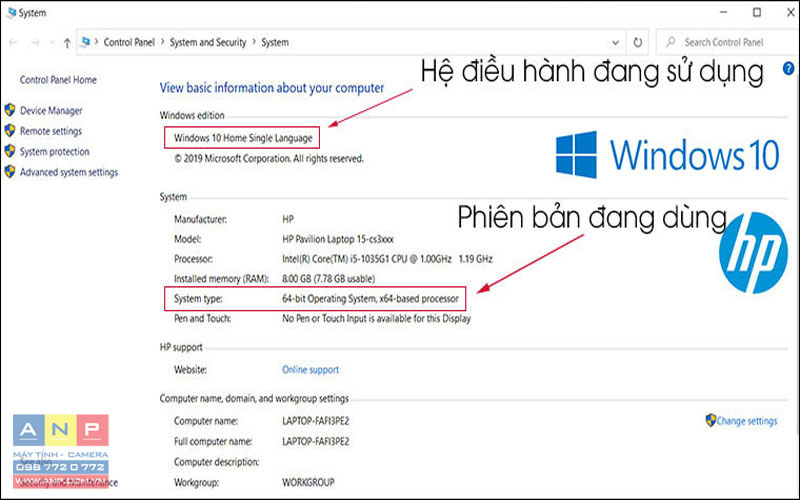Open help with the blue question mark
Image resolution: width=800 pixels, height=500 pixels.
coord(788,68)
